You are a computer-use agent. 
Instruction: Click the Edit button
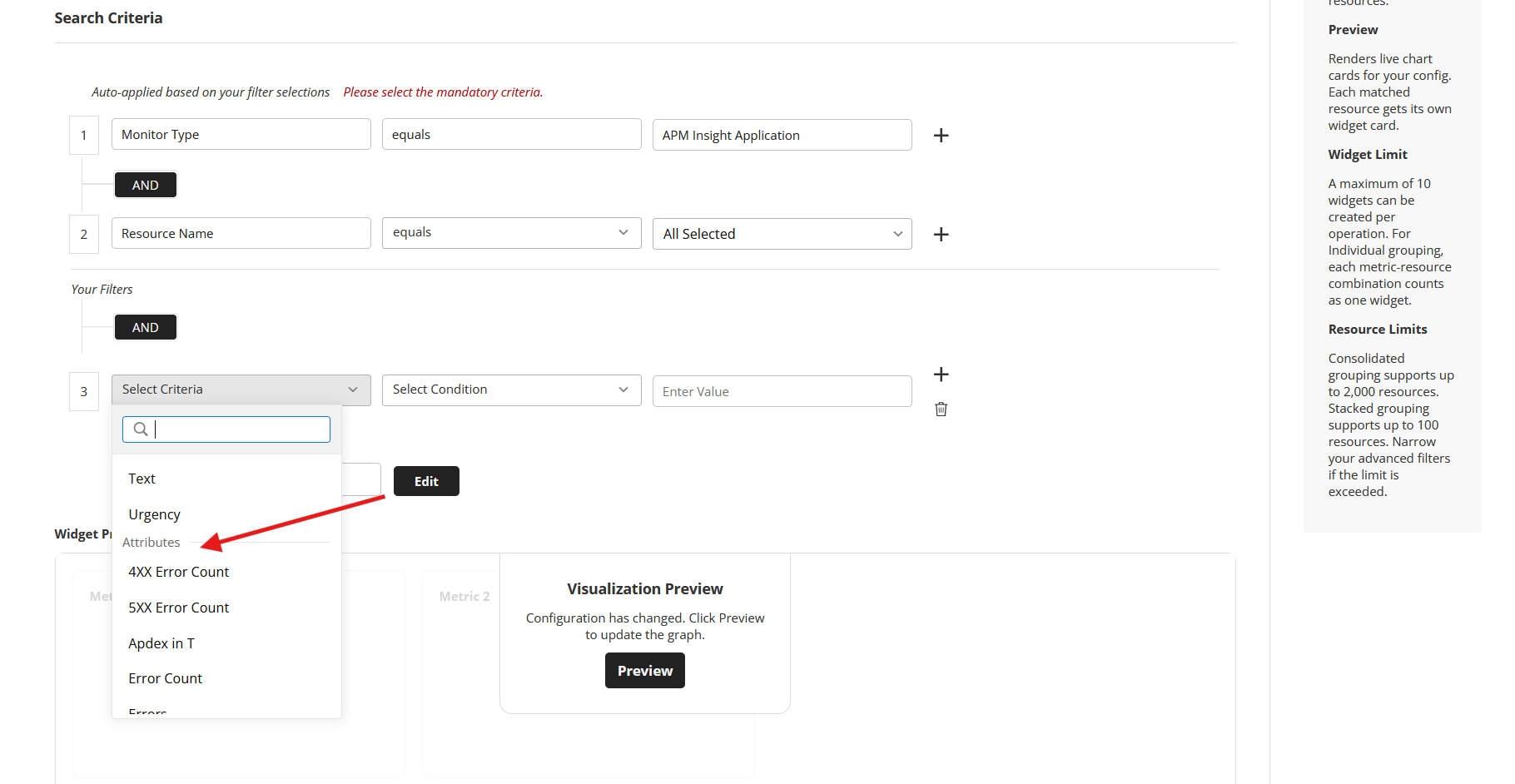pos(426,481)
